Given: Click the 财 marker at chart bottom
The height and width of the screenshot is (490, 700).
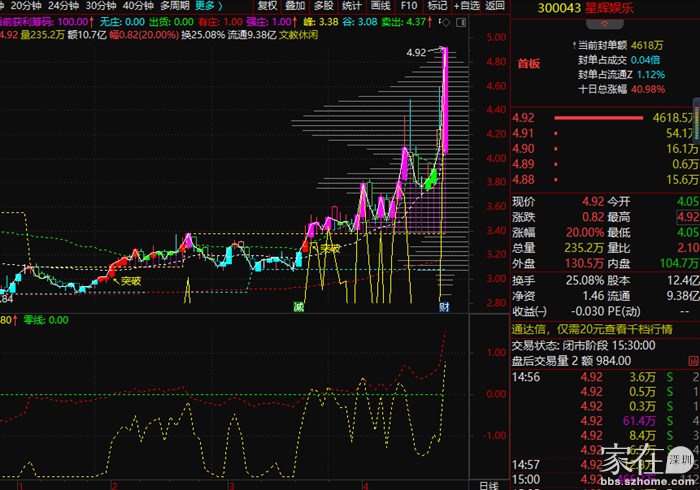Looking at the screenshot, I should [x=444, y=307].
